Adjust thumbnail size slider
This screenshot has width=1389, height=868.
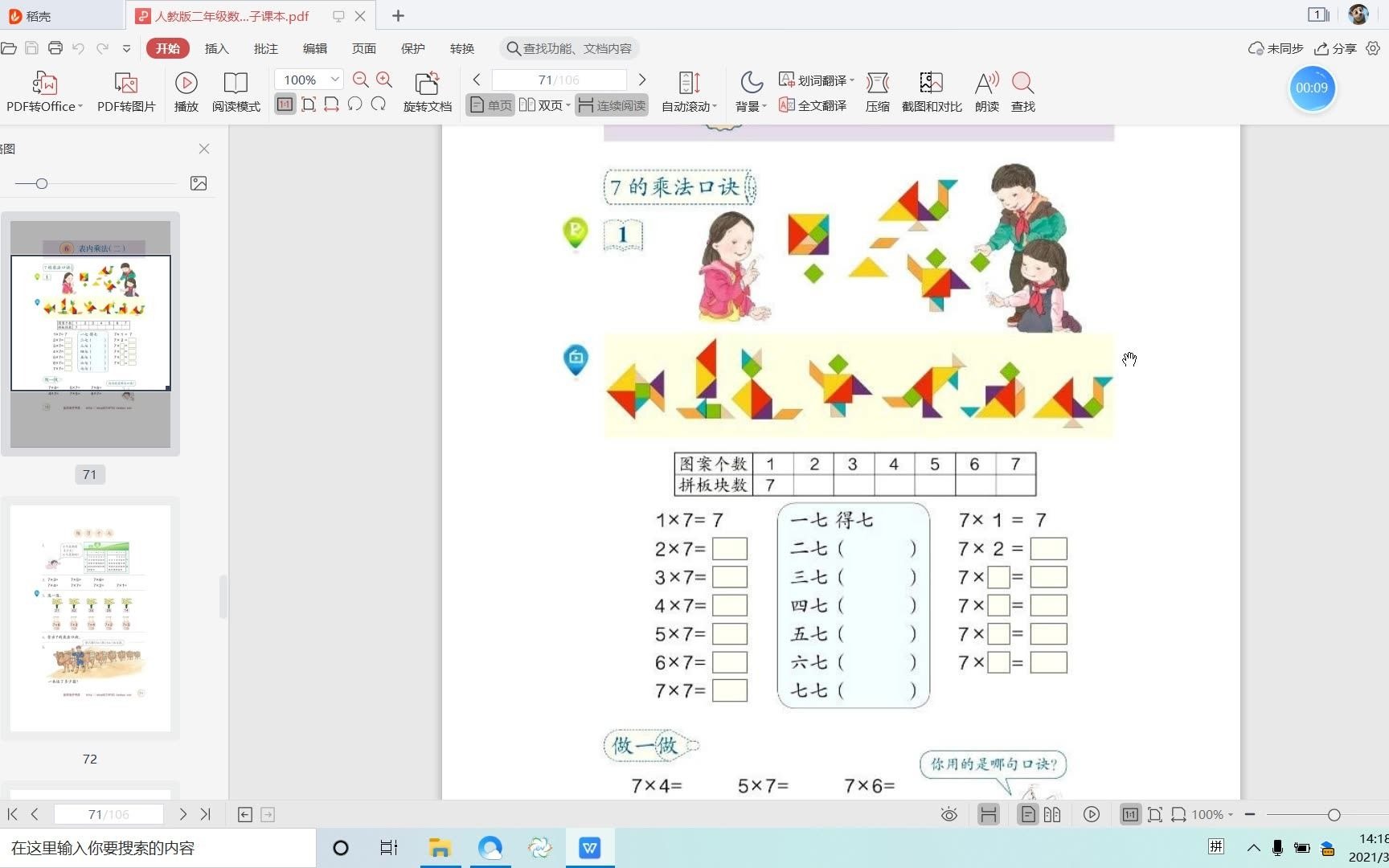(x=42, y=184)
